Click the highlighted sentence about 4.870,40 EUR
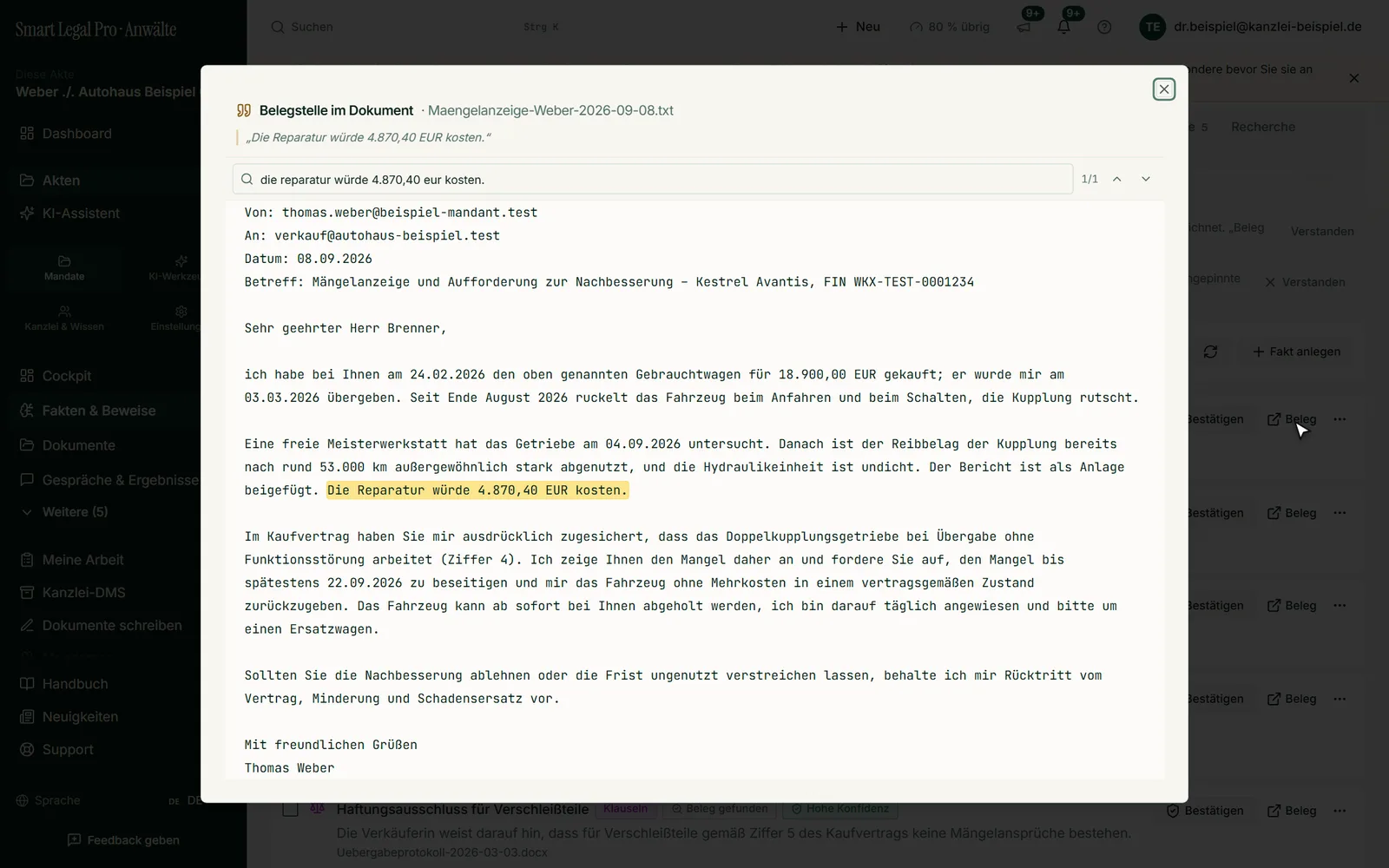 coord(477,490)
